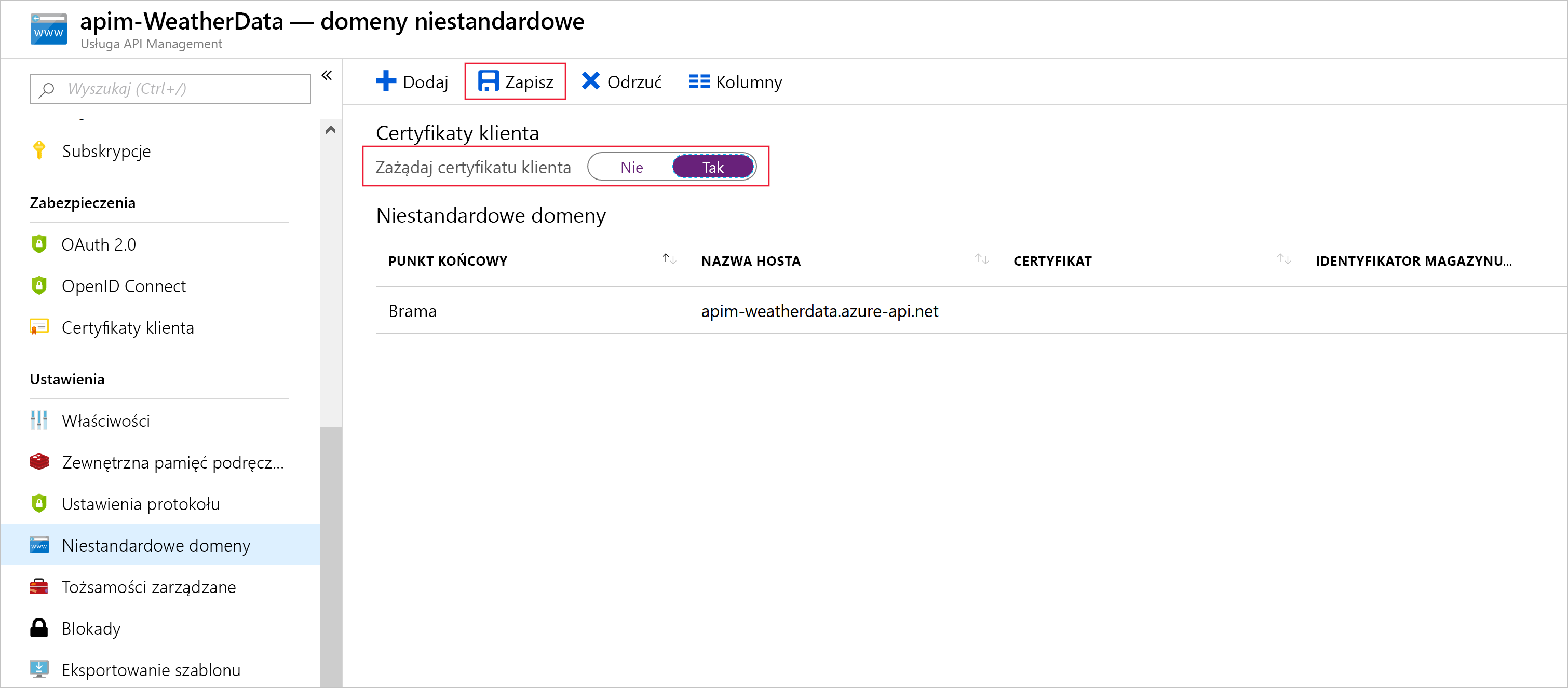
Task: Select the Brama endpoint row
Action: 971,311
